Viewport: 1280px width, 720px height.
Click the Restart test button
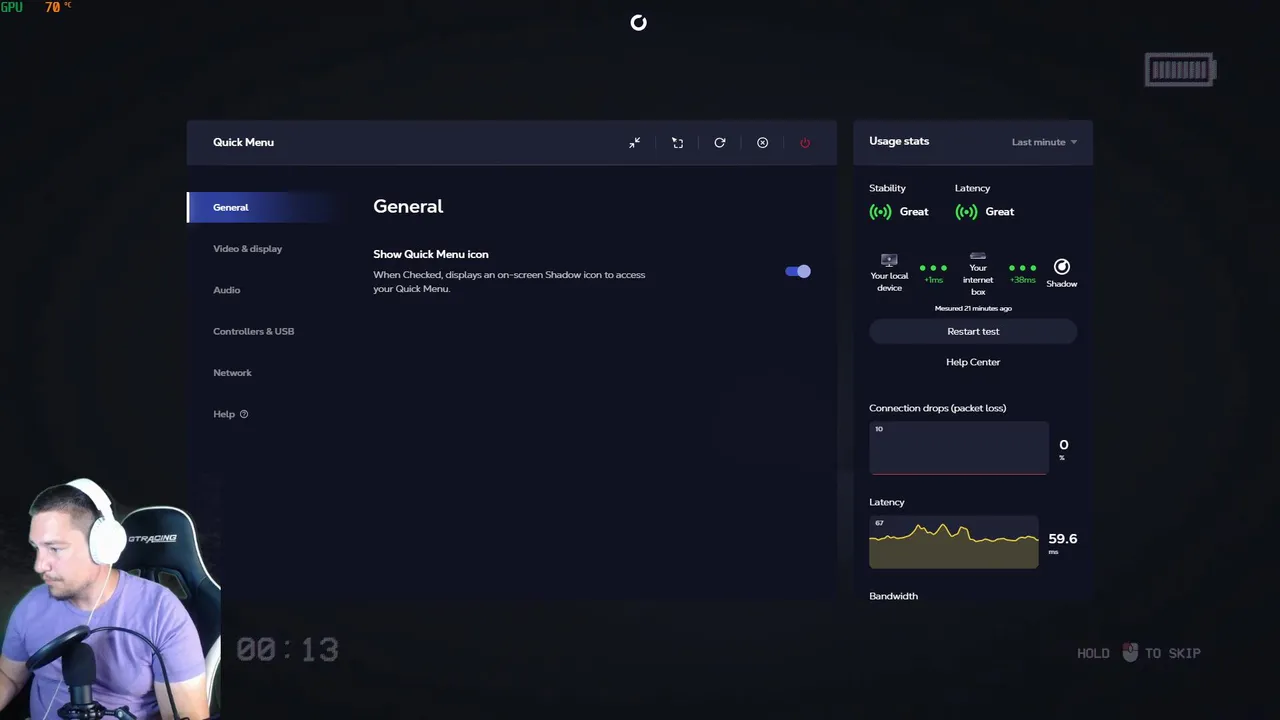pos(973,332)
